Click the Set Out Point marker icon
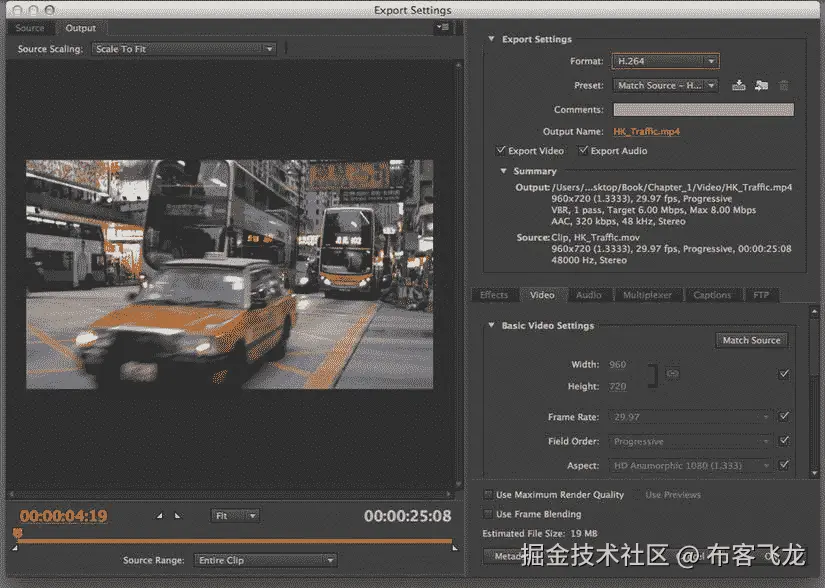This screenshot has width=825, height=588. 178,516
